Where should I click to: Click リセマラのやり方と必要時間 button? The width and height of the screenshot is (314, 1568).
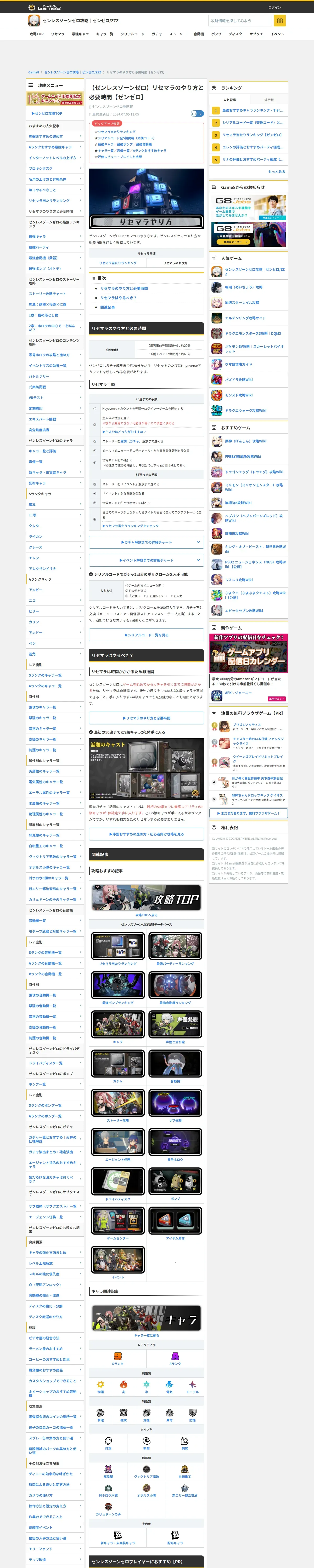point(146,718)
